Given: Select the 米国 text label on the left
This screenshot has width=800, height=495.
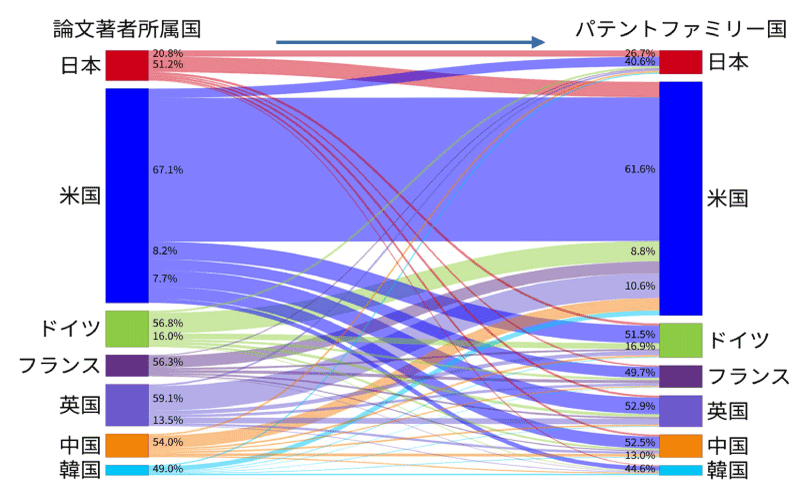Looking at the screenshot, I should tap(80, 195).
